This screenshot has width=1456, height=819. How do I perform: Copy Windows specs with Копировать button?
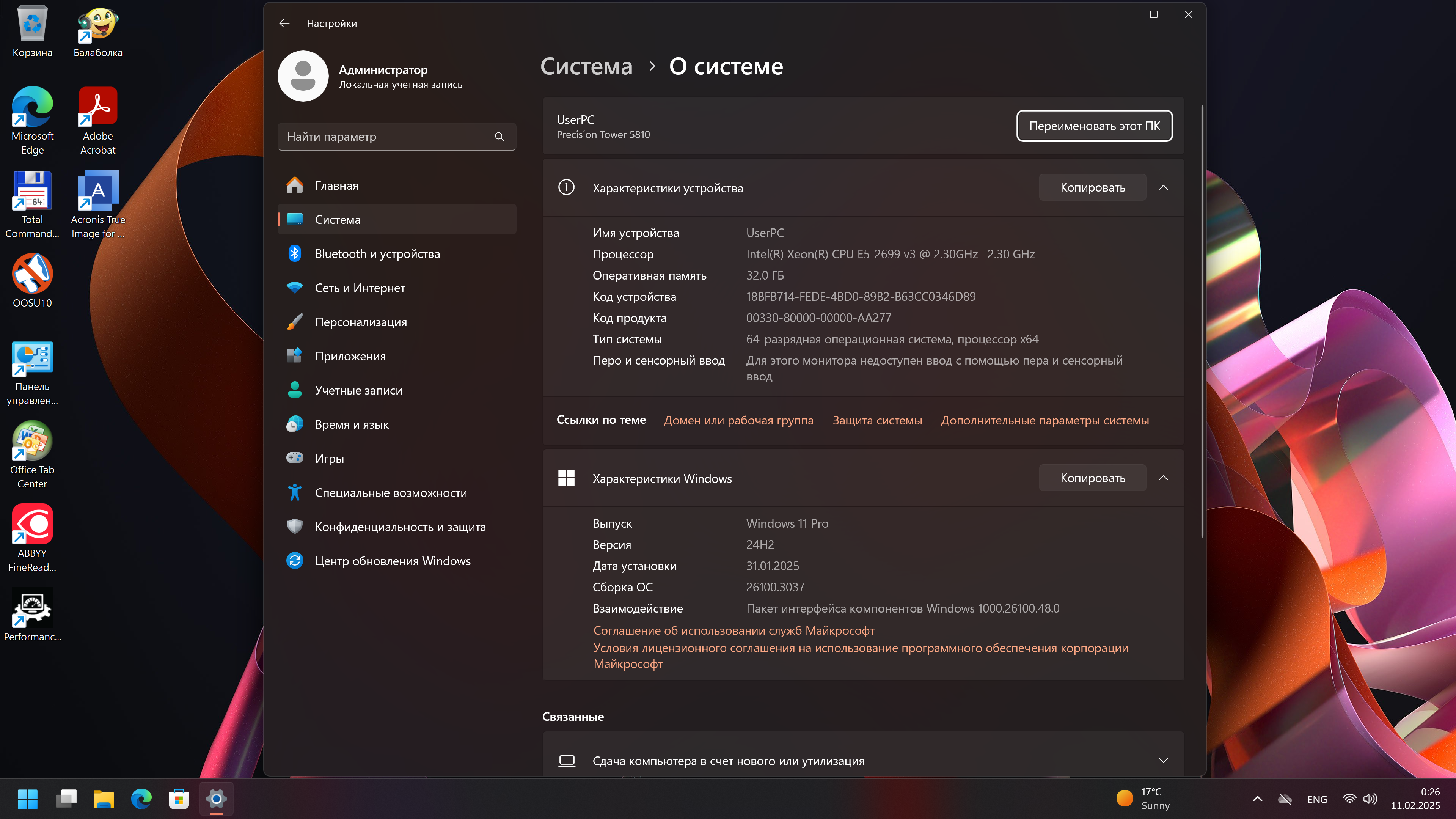coord(1093,478)
